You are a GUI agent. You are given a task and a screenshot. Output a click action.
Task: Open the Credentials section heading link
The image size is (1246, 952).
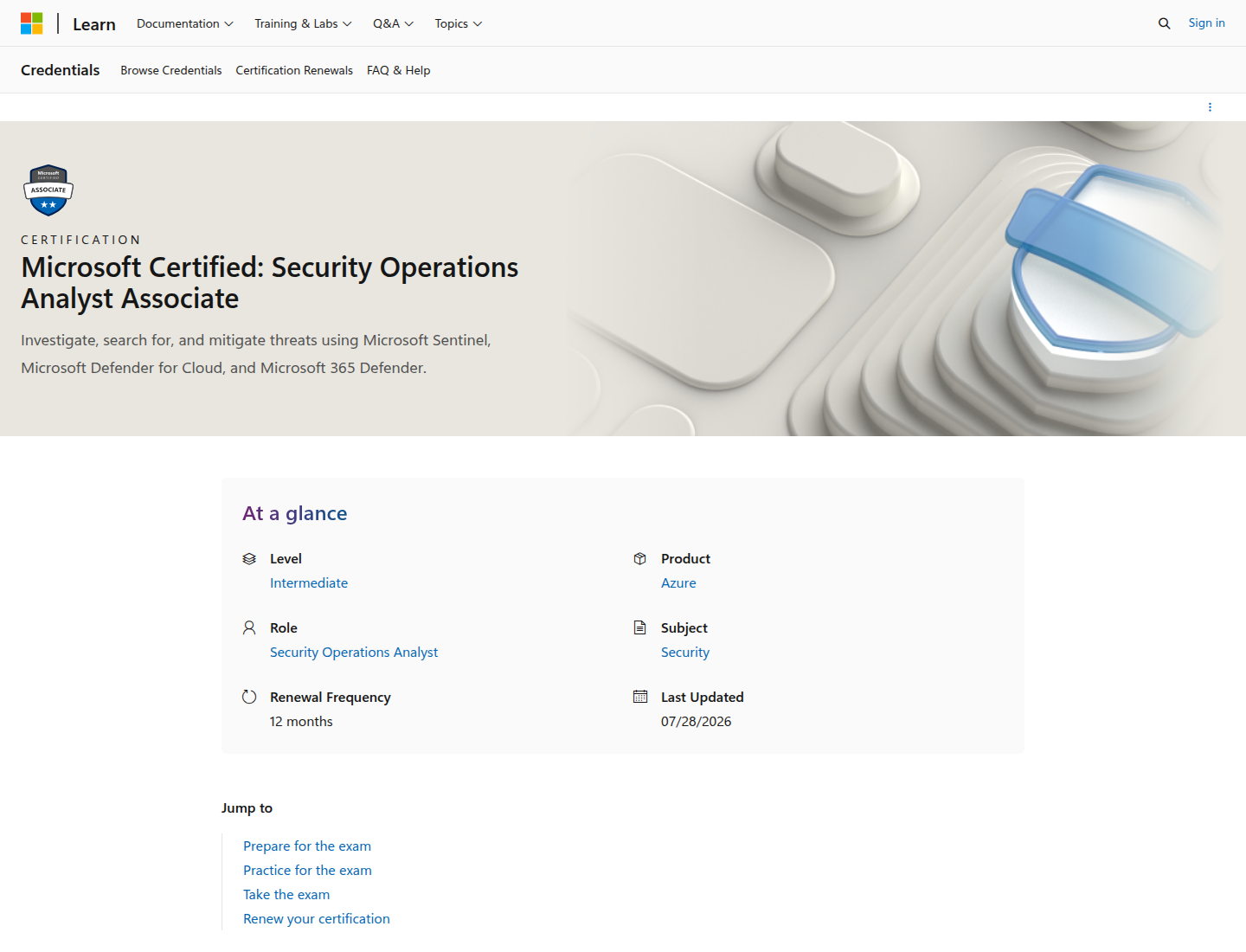[x=61, y=70]
